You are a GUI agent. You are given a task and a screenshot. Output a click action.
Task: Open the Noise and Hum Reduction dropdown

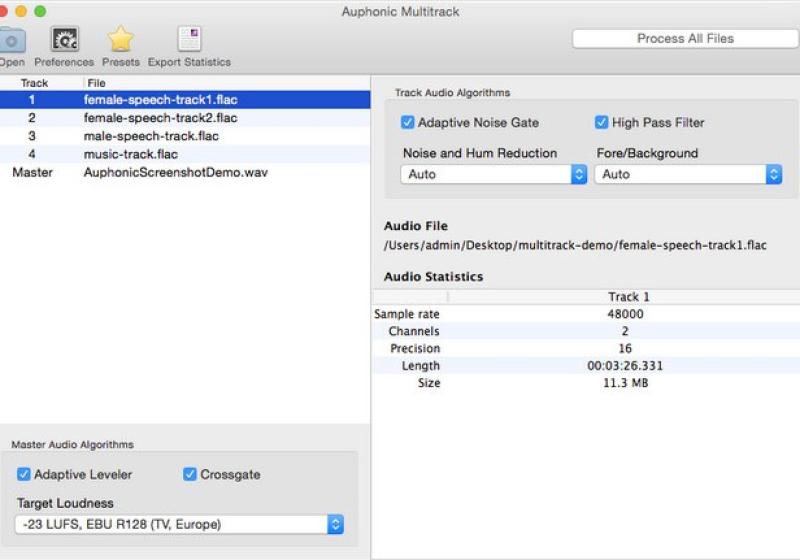(x=494, y=174)
